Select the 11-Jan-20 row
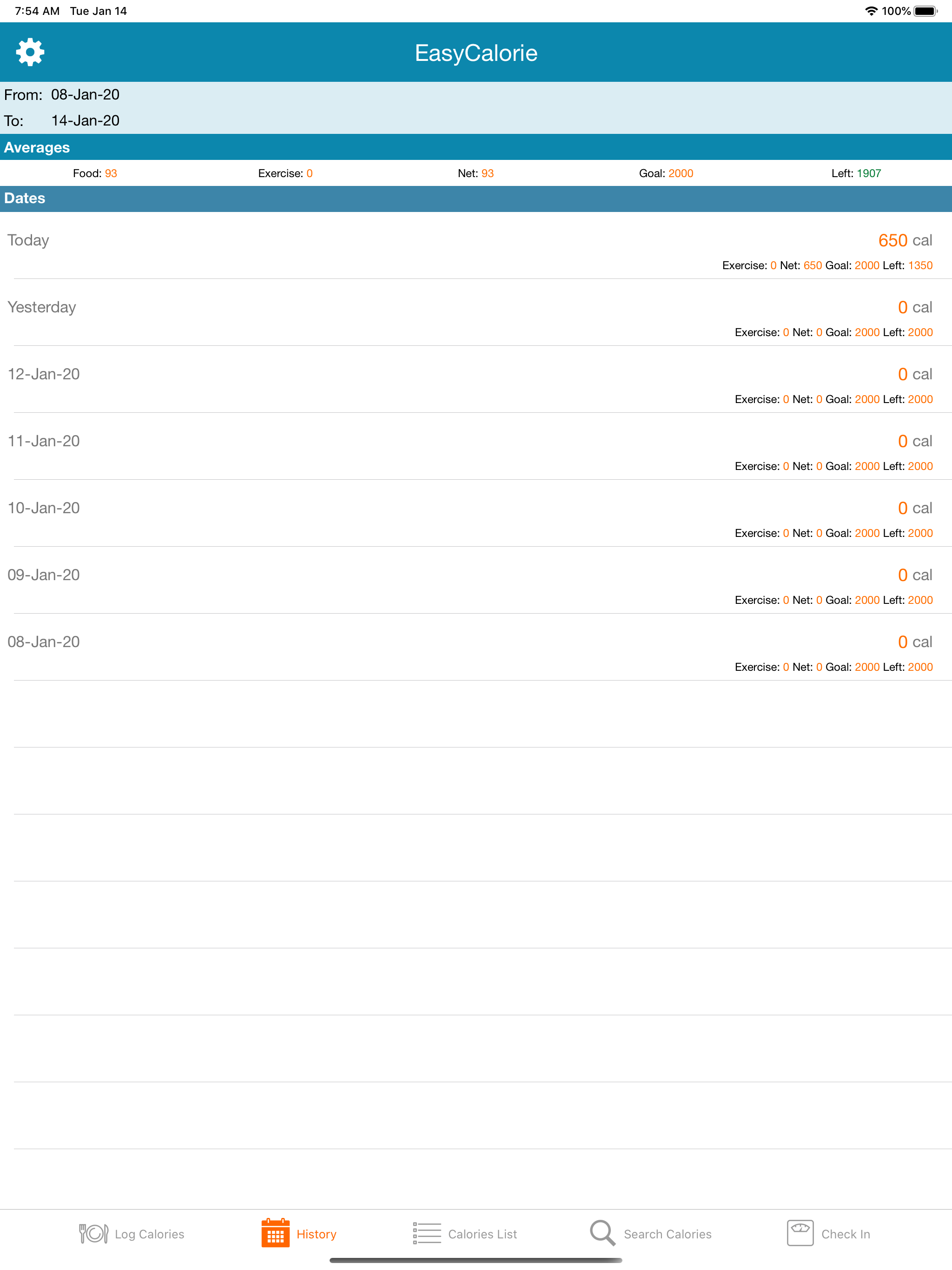This screenshot has height=1270, width=952. pos(476,446)
